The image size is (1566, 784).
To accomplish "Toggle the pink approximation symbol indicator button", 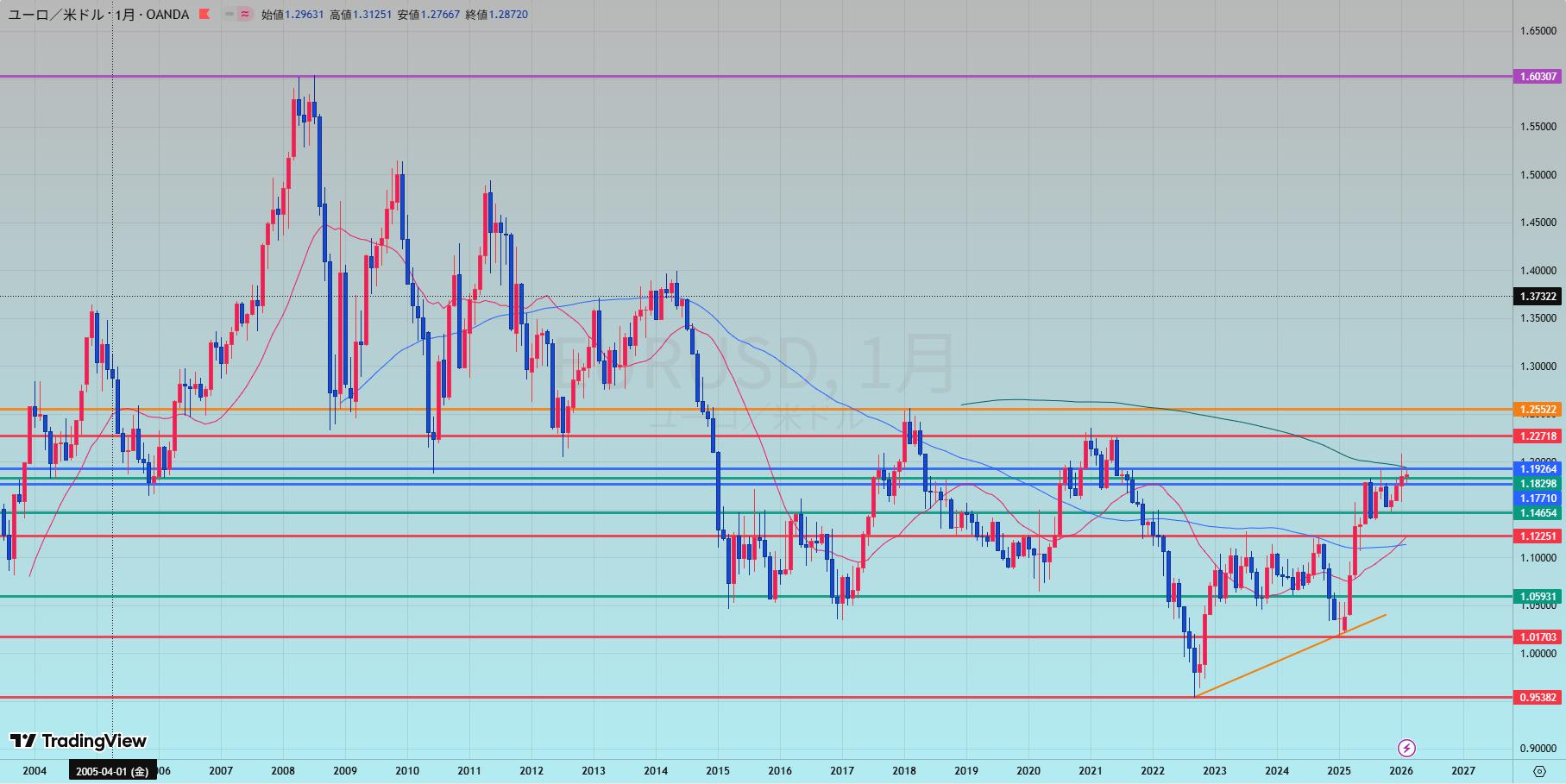I will (245, 15).
